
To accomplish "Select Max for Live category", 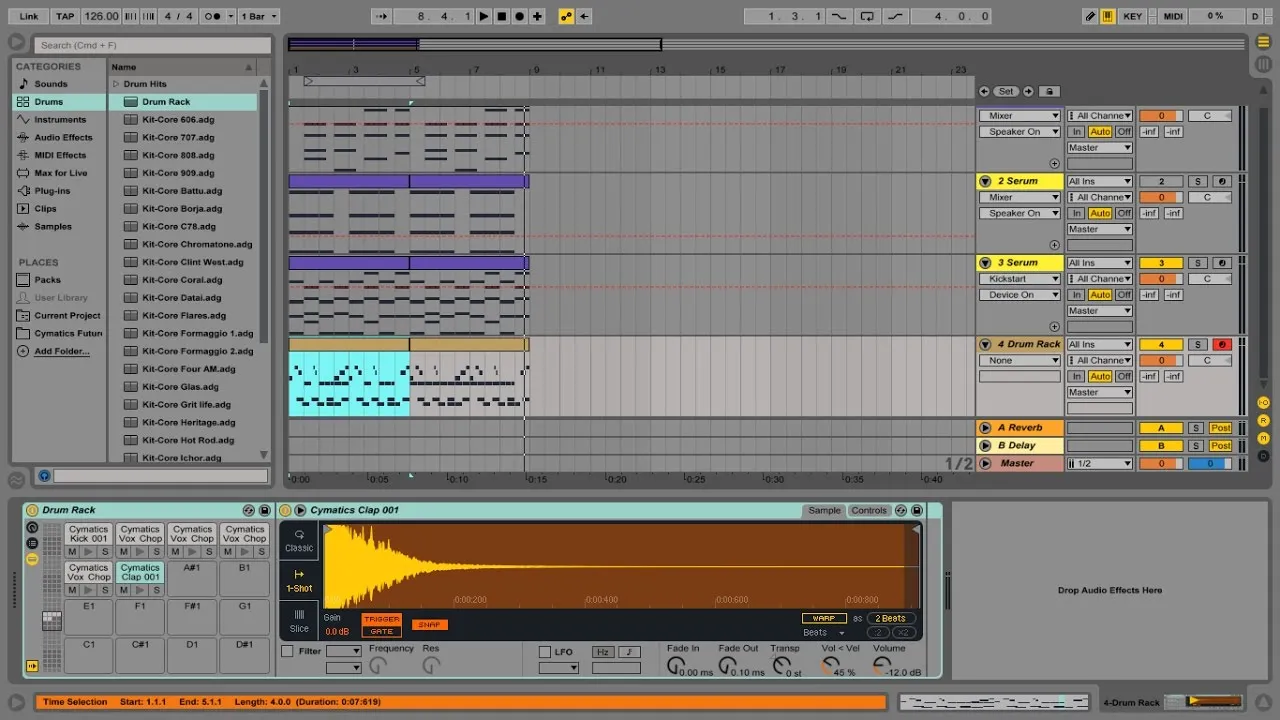I will point(60,173).
